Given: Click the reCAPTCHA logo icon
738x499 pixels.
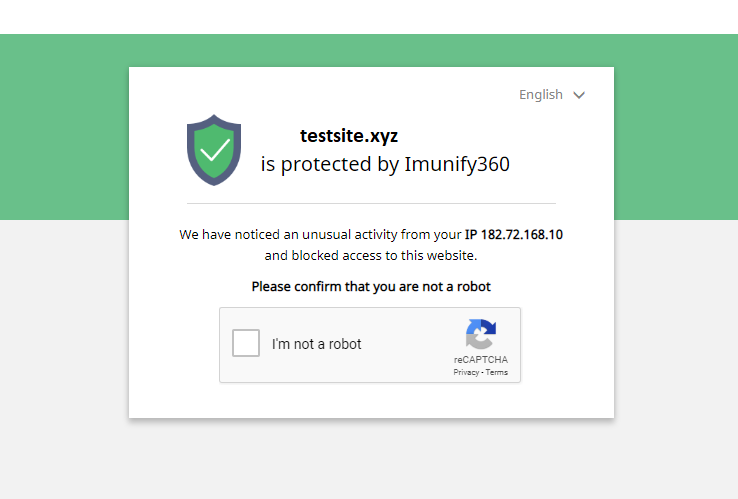Looking at the screenshot, I should tap(480, 335).
